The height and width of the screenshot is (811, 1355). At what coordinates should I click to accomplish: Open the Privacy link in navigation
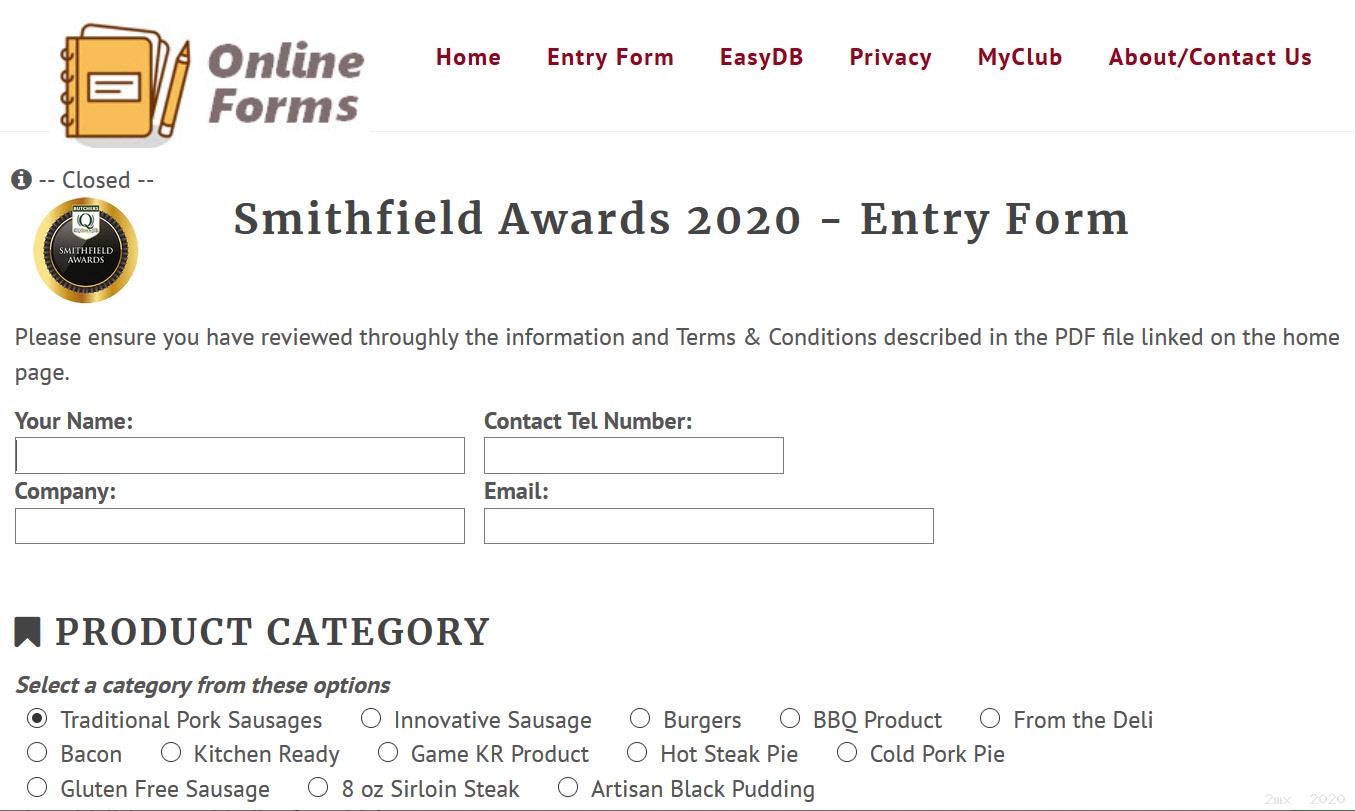pyautogui.click(x=890, y=58)
